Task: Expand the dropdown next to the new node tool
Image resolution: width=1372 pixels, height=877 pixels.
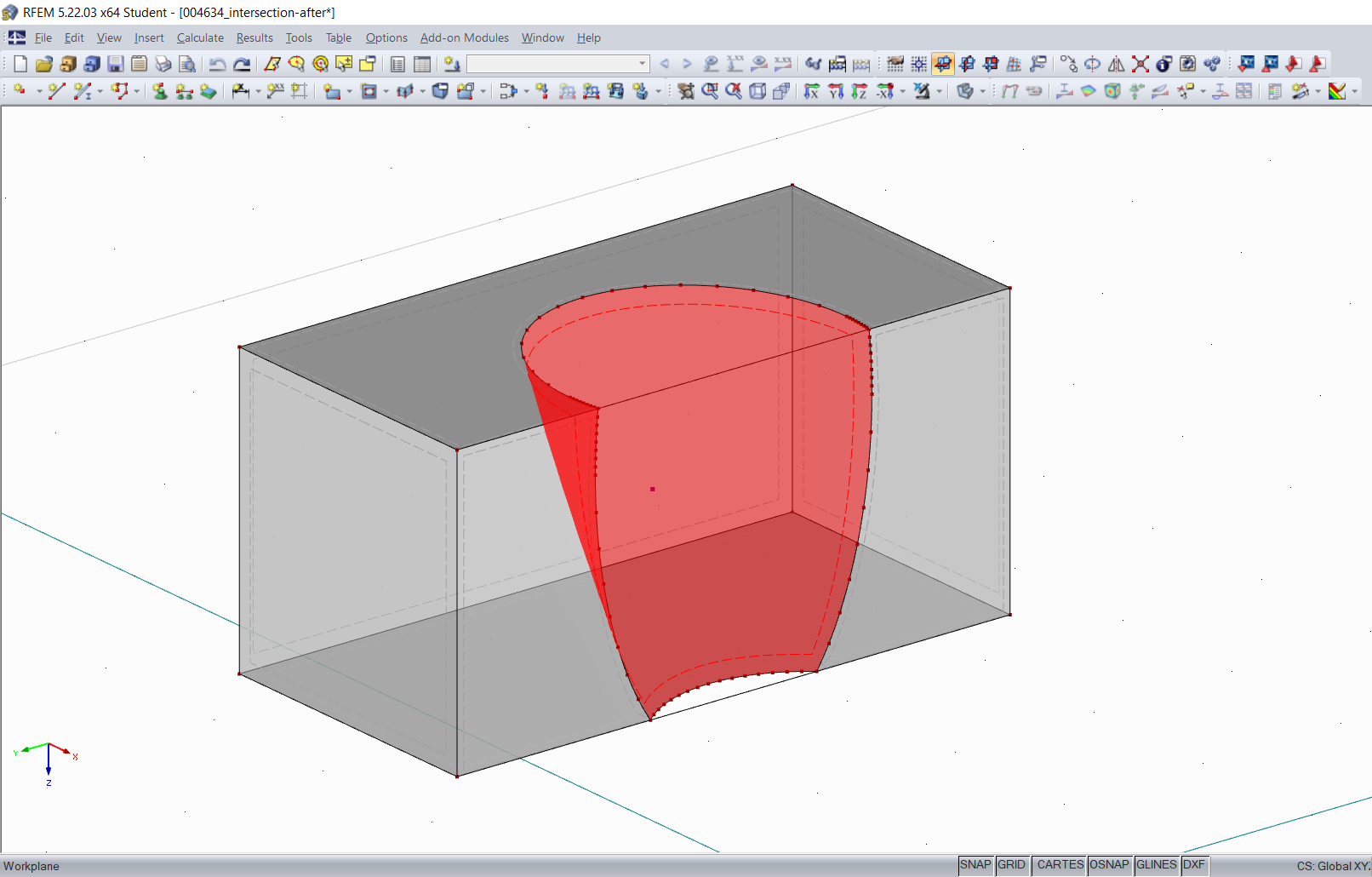Action: coord(37,91)
